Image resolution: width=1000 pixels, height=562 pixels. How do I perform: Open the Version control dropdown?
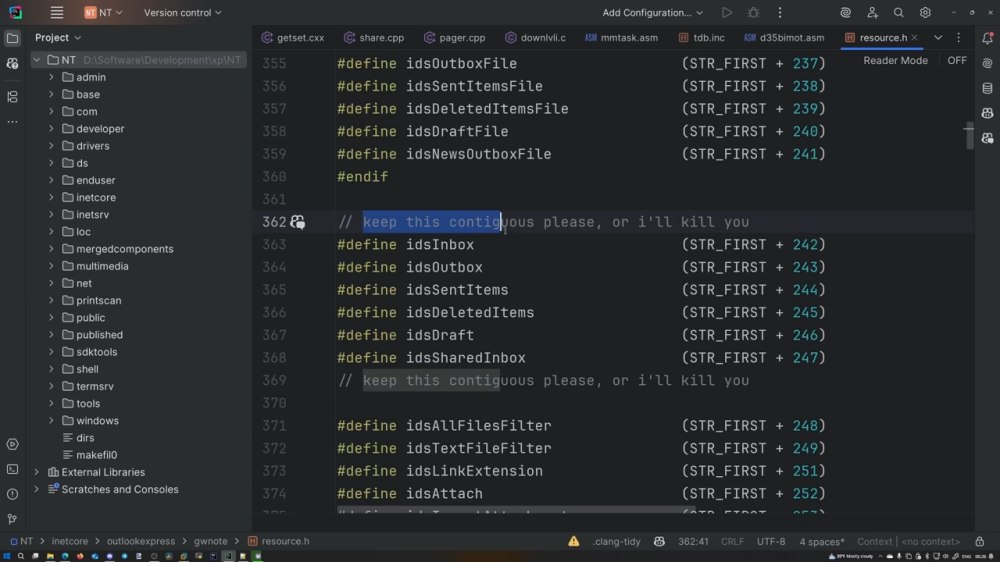click(182, 13)
